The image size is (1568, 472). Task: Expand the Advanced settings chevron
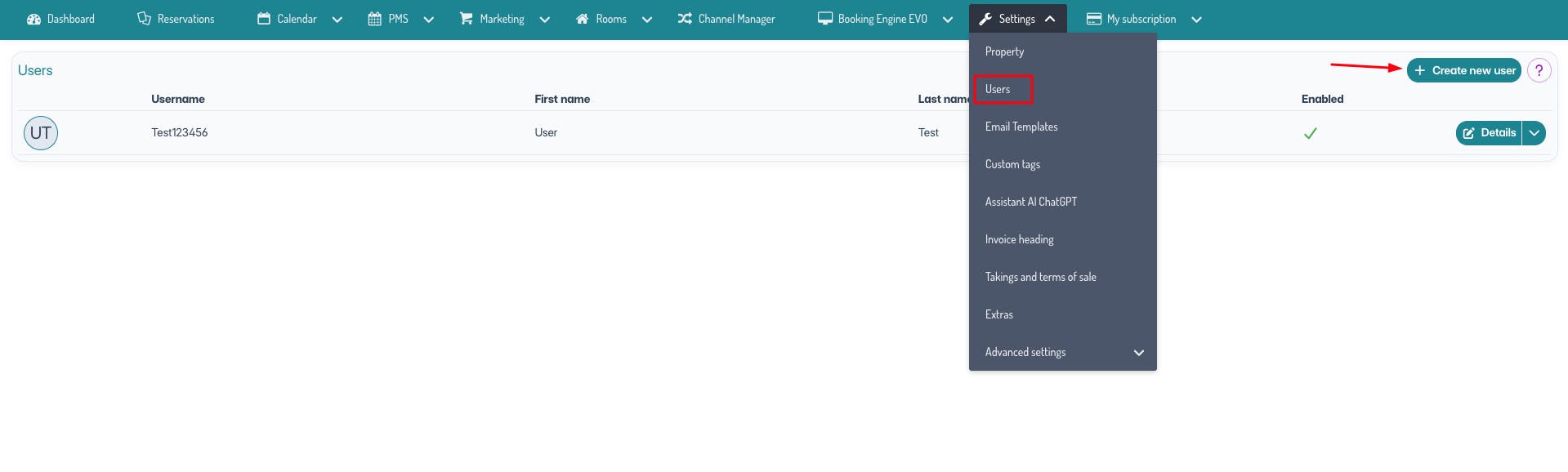click(x=1139, y=353)
